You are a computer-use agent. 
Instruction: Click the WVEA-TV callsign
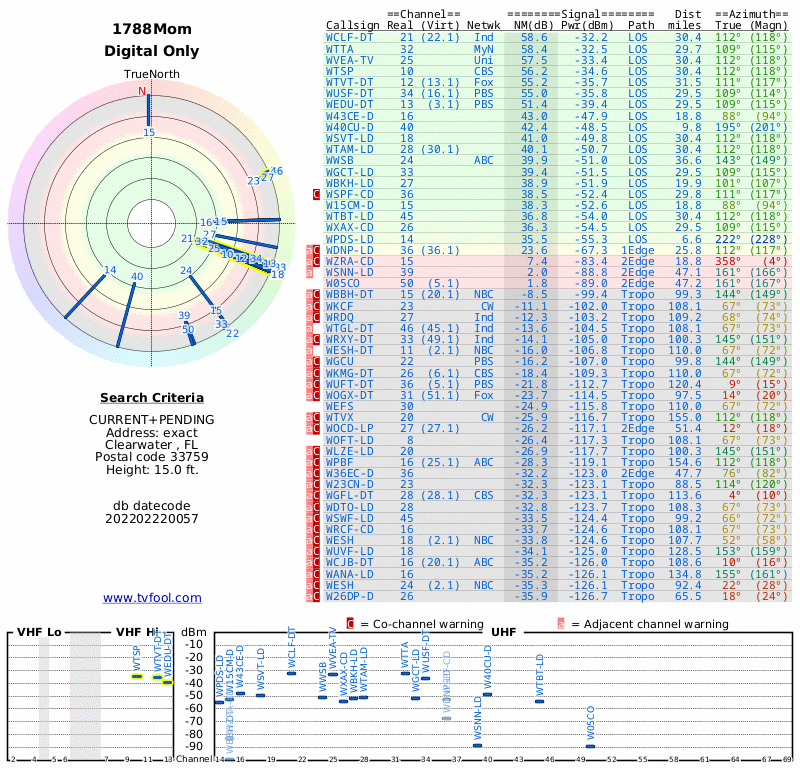point(349,60)
